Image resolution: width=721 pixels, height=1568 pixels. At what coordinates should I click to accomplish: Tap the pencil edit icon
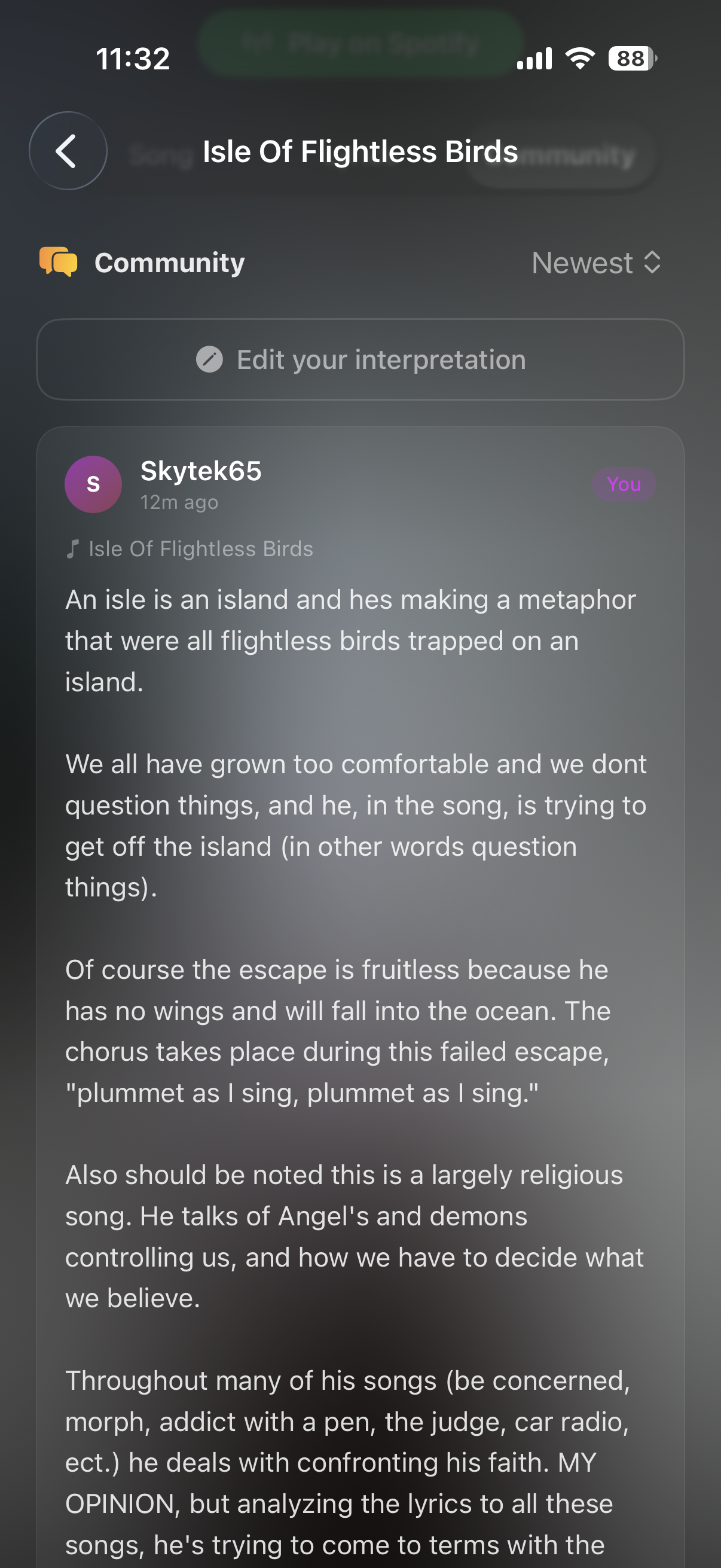tap(209, 359)
